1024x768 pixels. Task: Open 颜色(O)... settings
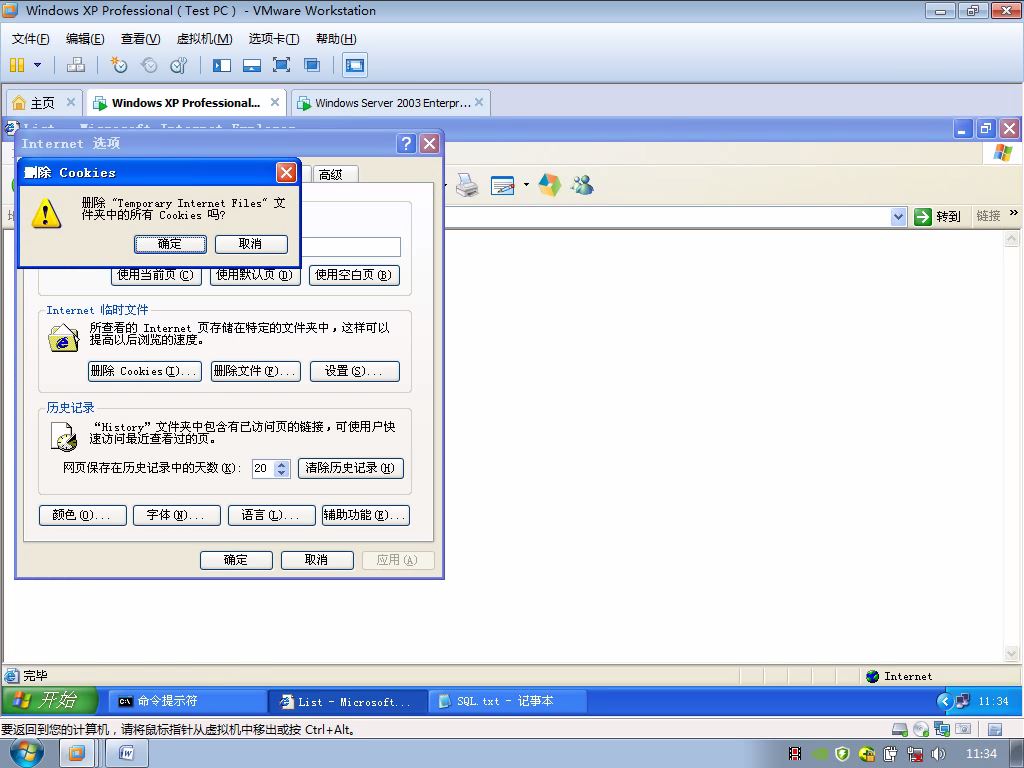83,515
